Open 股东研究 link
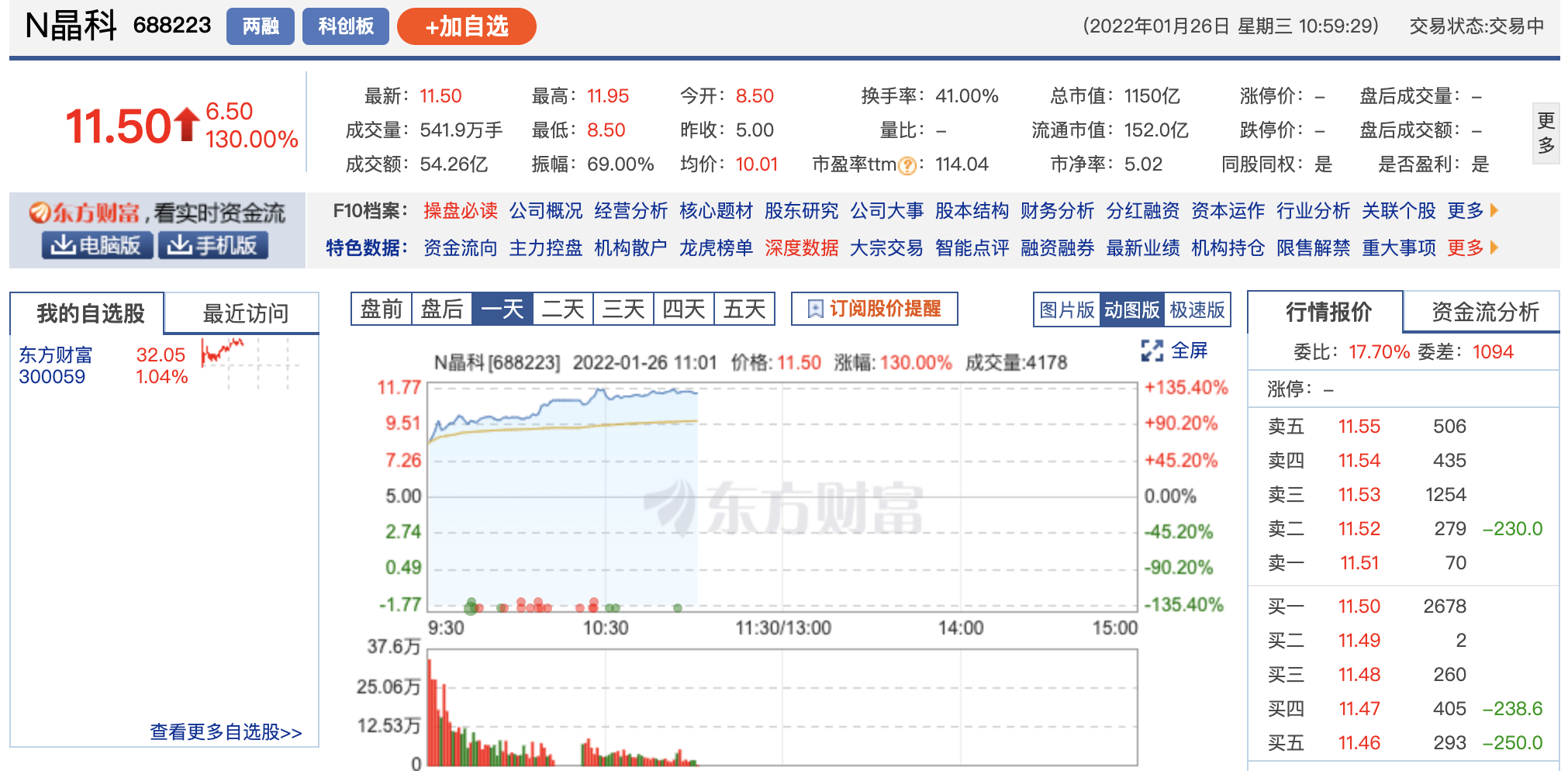Viewport: 1568px width, 771px height. tap(802, 210)
